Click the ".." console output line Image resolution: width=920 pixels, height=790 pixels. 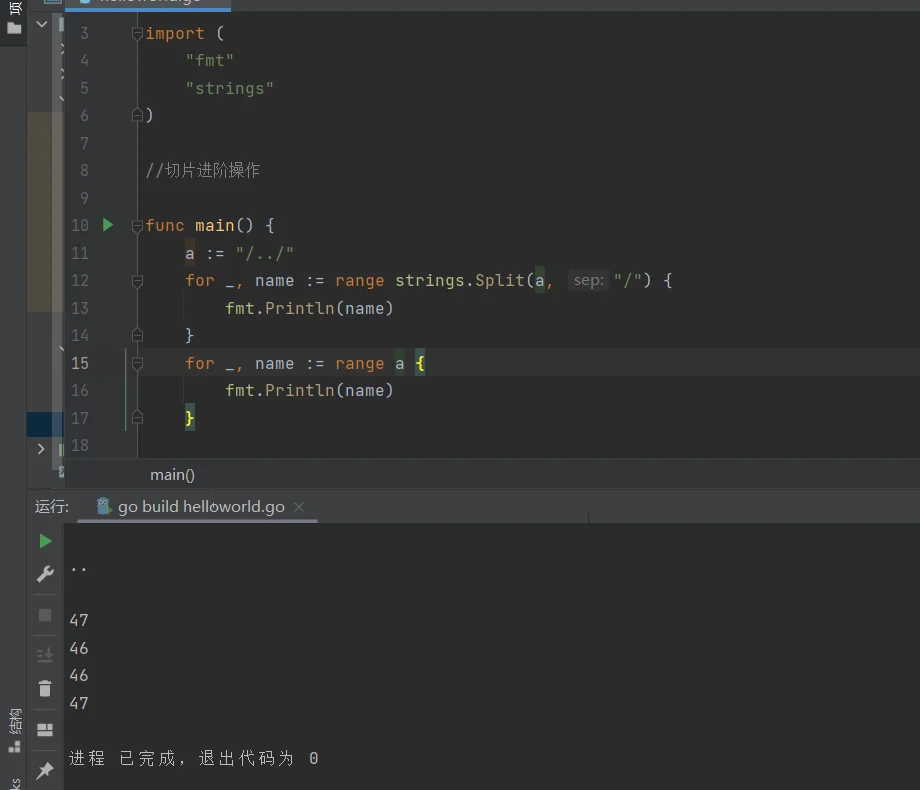[79, 569]
